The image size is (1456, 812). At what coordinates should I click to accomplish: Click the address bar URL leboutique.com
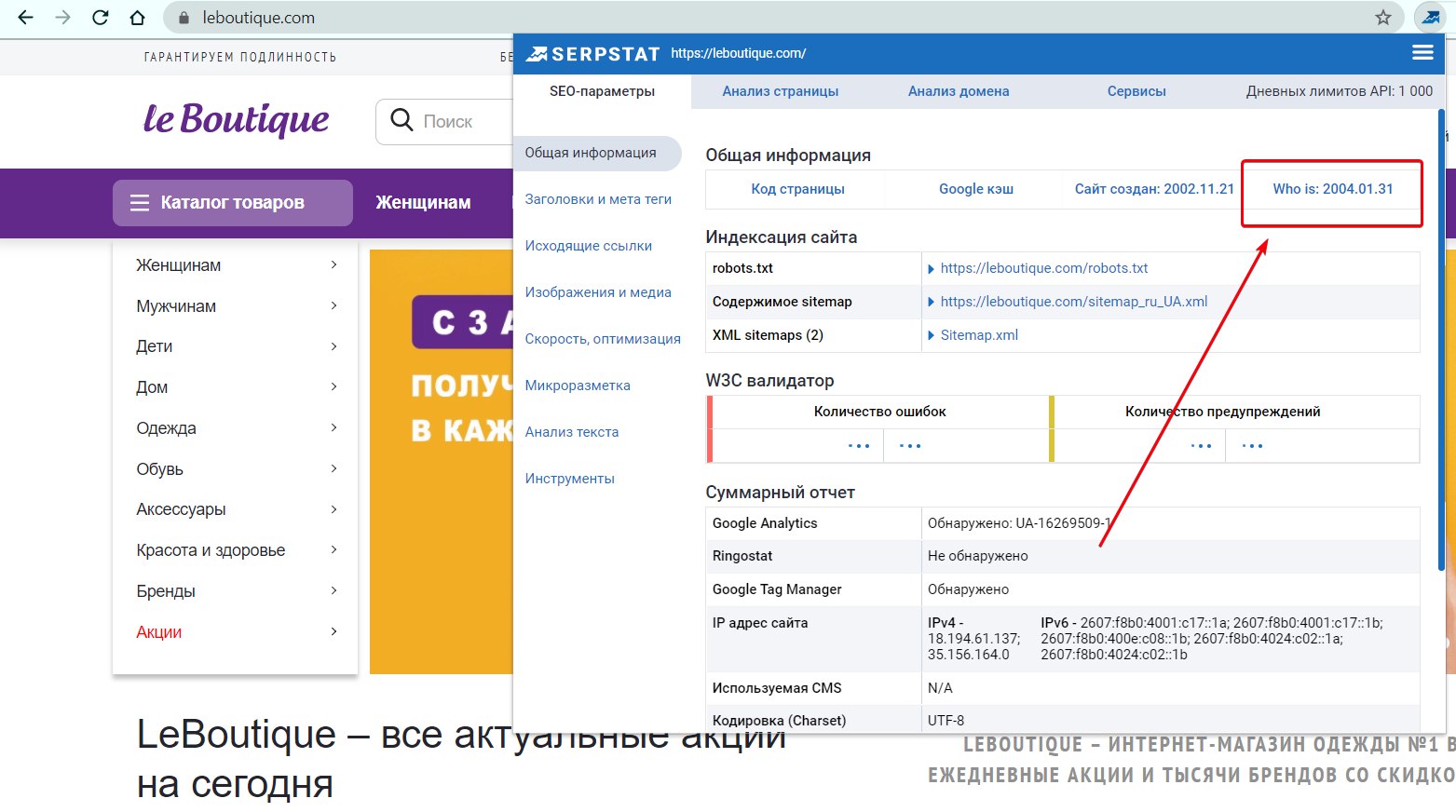pos(259,18)
